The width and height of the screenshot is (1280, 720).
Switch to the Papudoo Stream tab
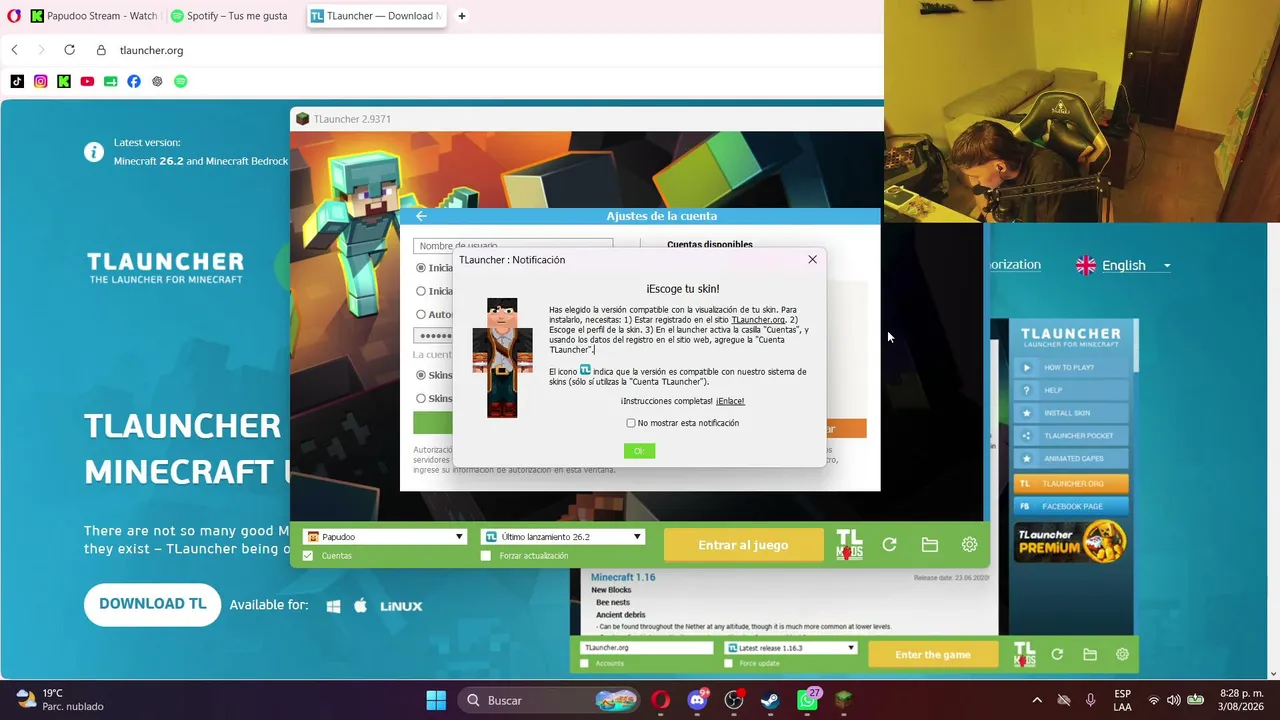pos(93,16)
